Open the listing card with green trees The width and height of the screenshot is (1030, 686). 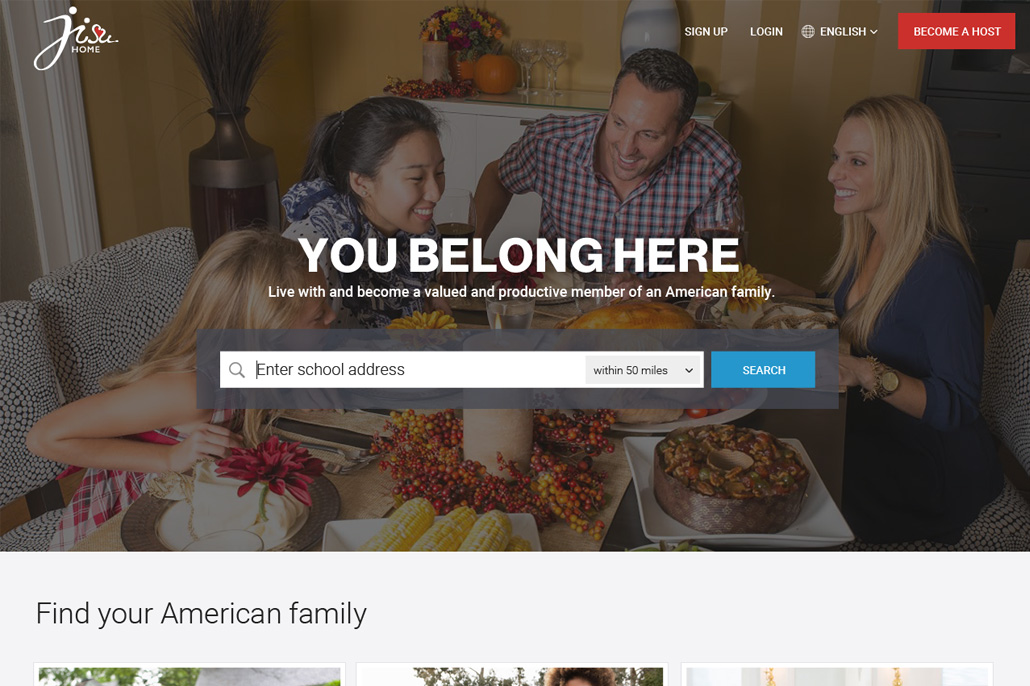tap(189, 675)
